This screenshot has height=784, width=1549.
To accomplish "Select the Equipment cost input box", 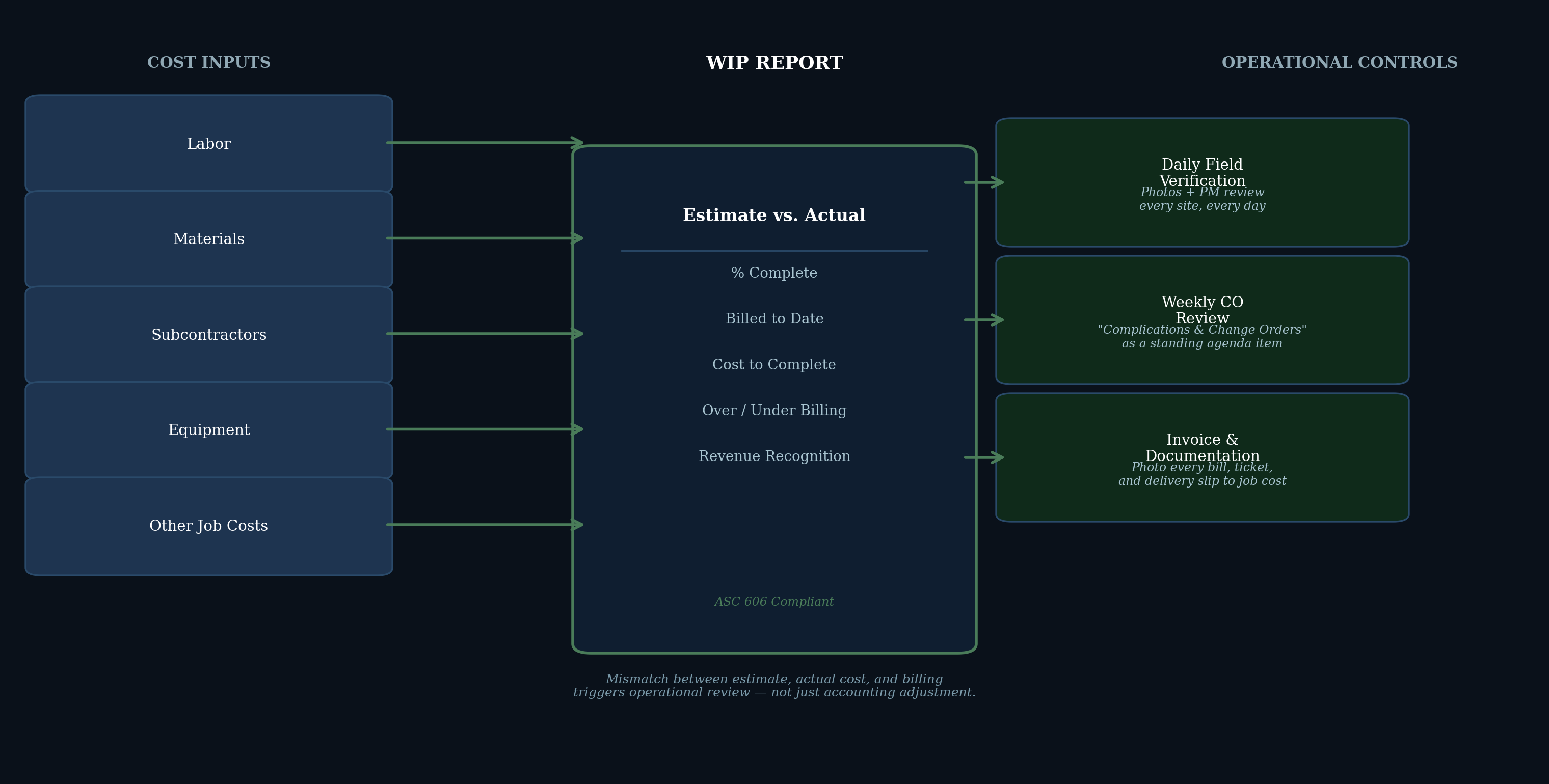I will (209, 430).
